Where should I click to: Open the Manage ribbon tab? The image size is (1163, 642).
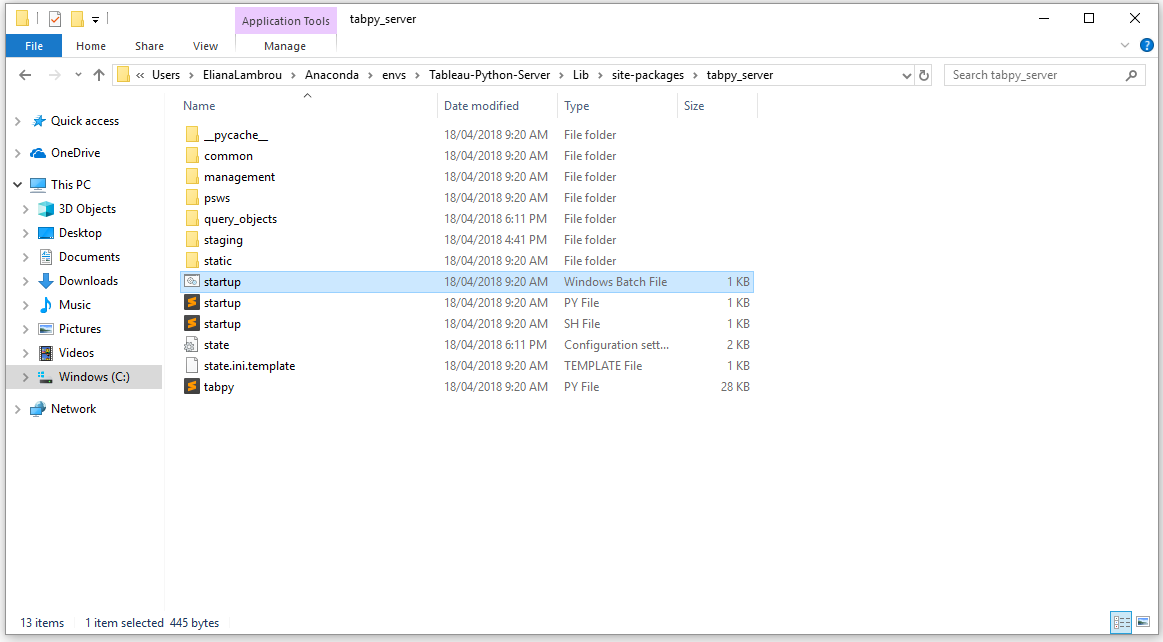click(285, 46)
